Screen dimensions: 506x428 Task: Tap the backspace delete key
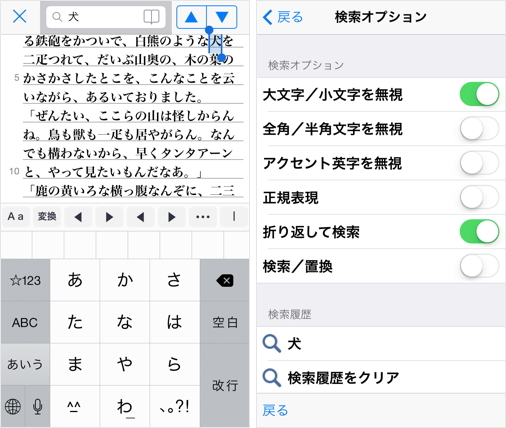(225, 280)
